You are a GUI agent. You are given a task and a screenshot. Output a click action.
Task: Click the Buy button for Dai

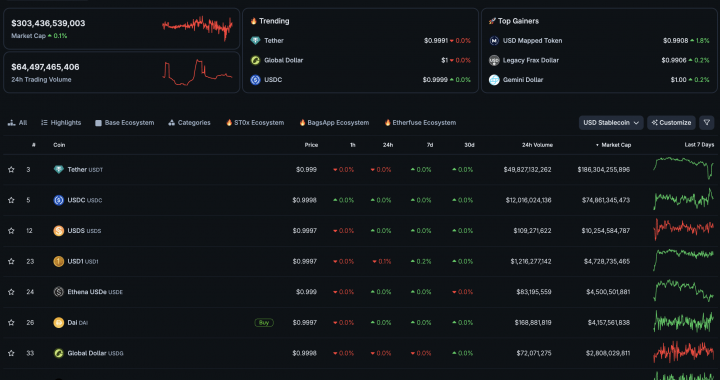click(264, 323)
